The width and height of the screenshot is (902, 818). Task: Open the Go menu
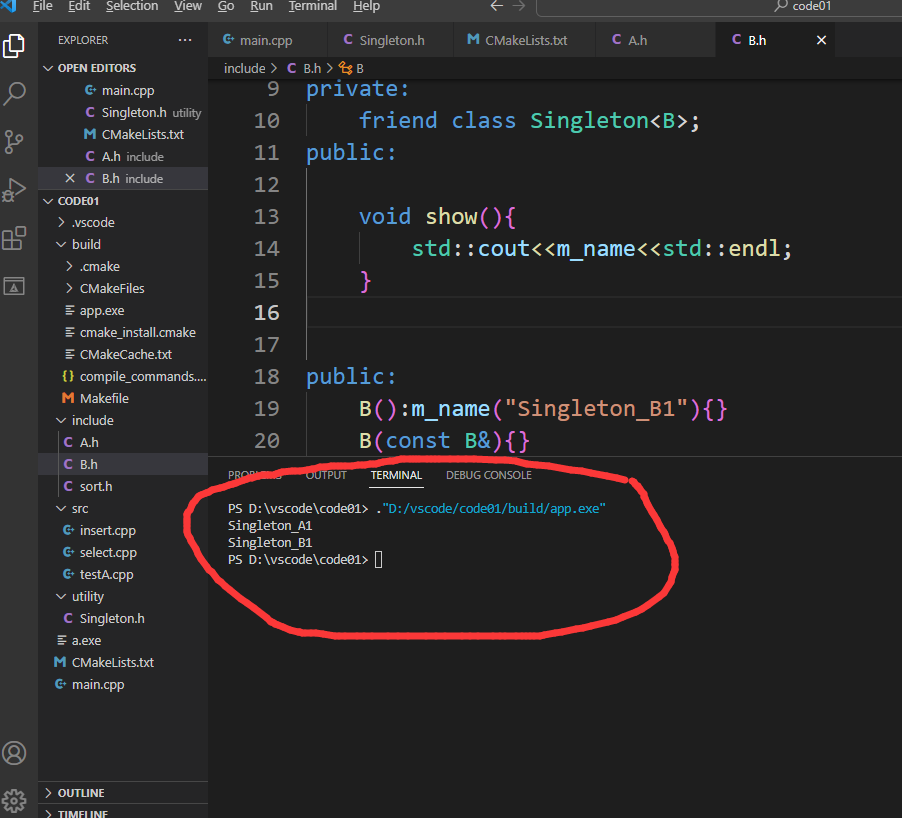tap(226, 6)
